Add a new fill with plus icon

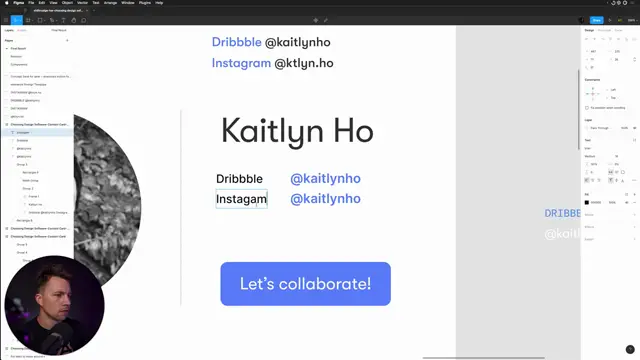(634, 194)
